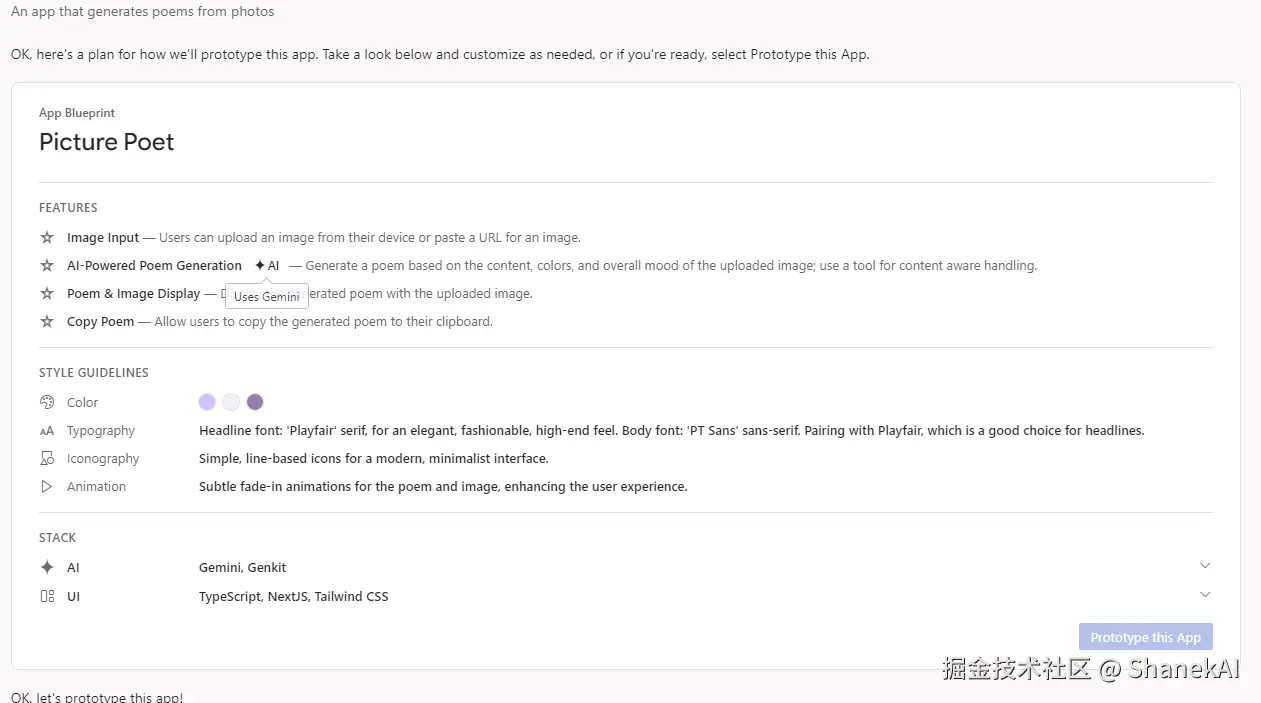1261x703 pixels.
Task: Click the Image Input feature label
Action: 103,238
